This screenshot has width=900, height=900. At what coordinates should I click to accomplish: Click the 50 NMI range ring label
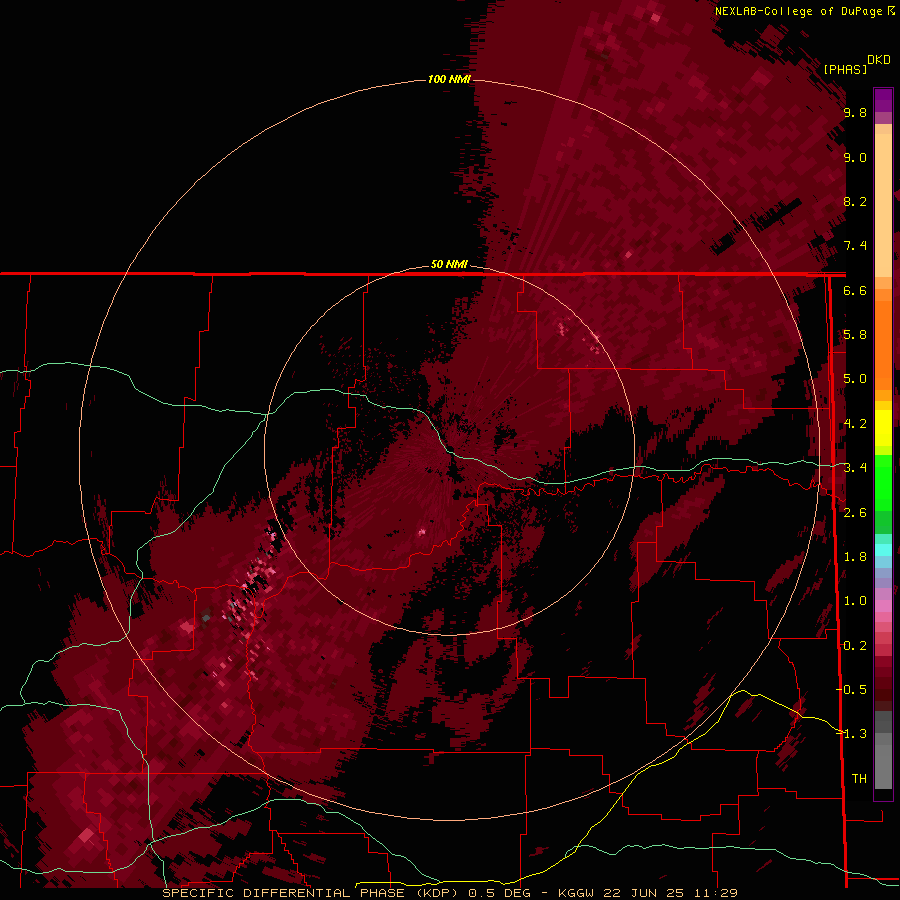[449, 264]
